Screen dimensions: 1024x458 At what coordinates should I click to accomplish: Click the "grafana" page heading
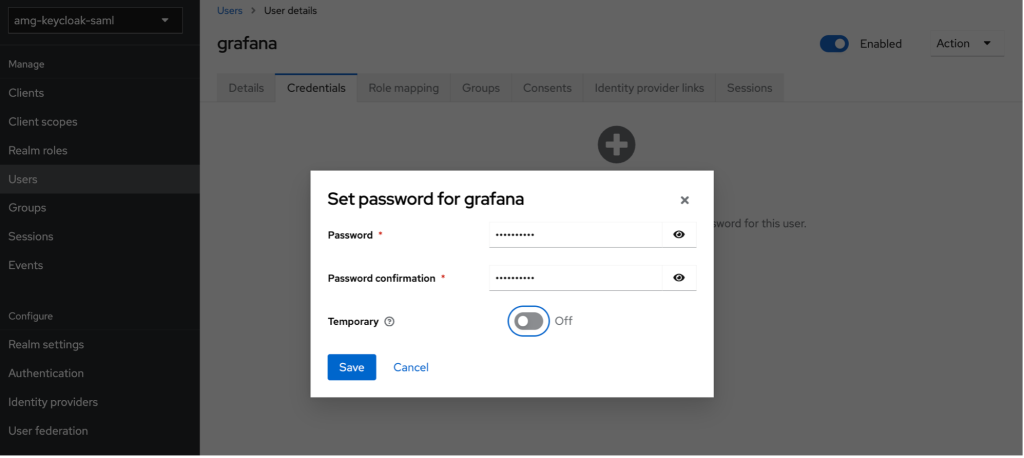pos(247,44)
